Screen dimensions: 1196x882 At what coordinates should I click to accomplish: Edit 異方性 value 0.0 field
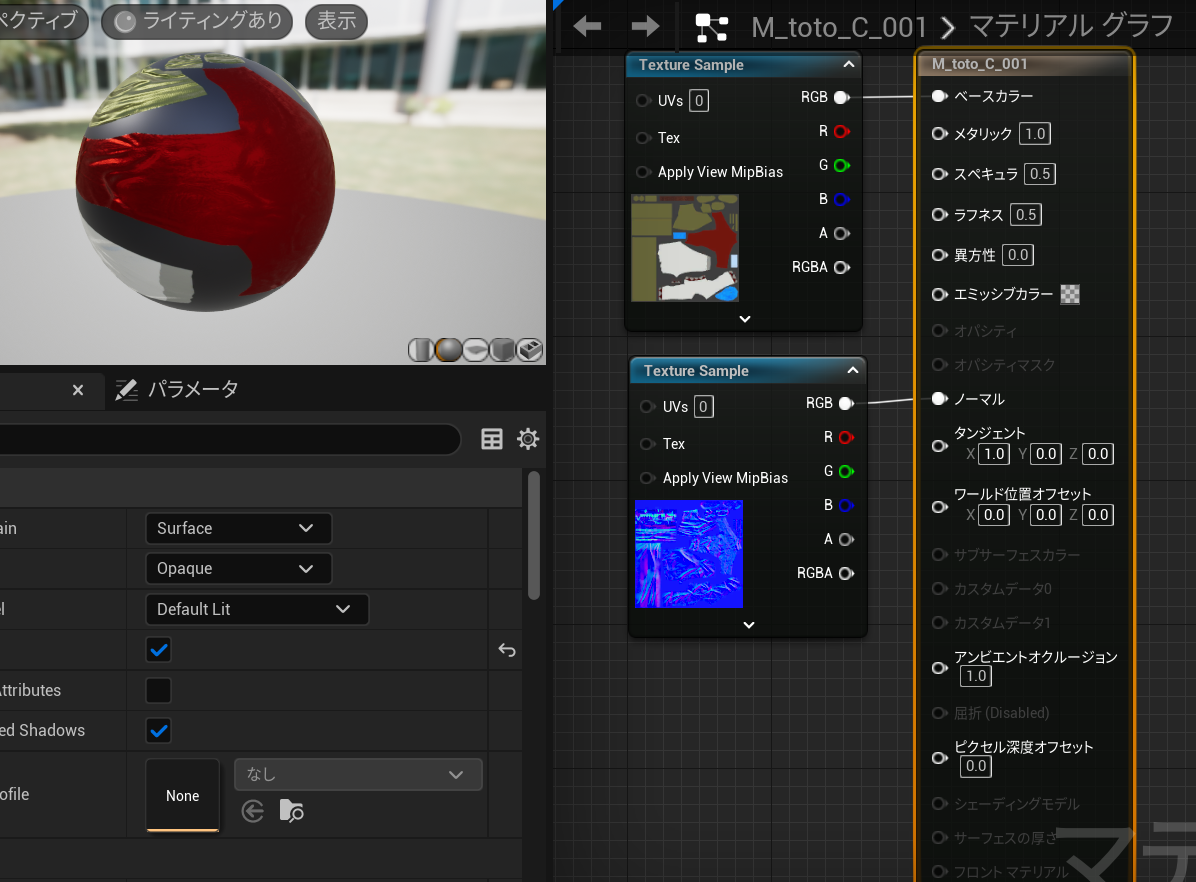point(1018,255)
